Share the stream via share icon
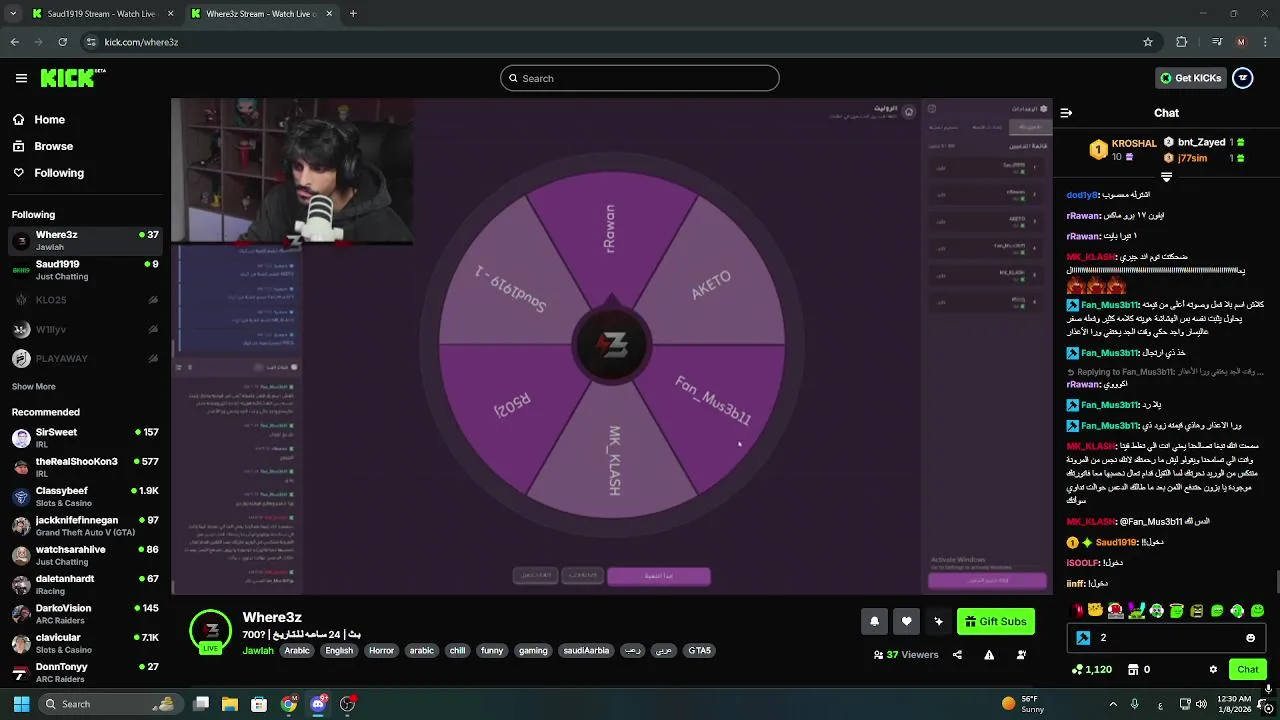 point(957,655)
